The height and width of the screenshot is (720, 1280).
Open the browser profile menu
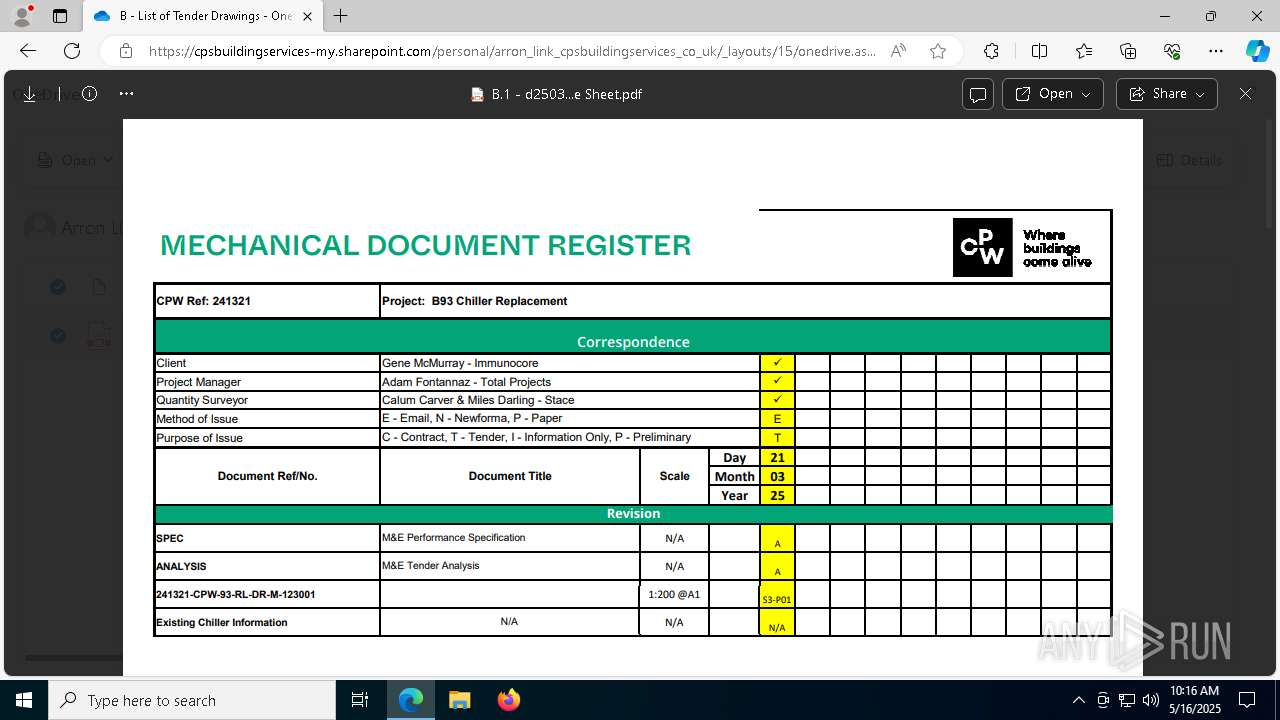(x=22, y=16)
